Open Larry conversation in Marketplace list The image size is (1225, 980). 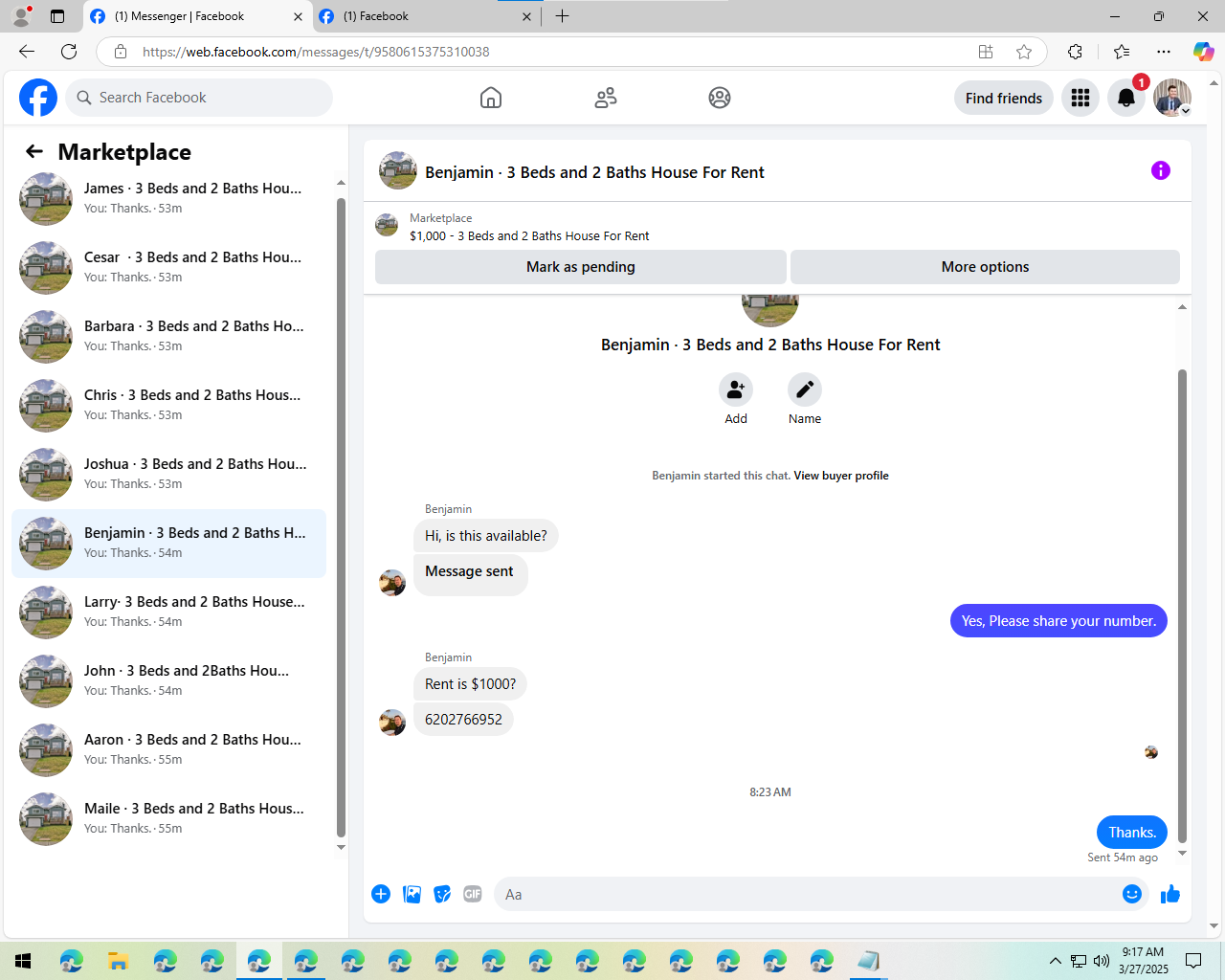click(168, 612)
